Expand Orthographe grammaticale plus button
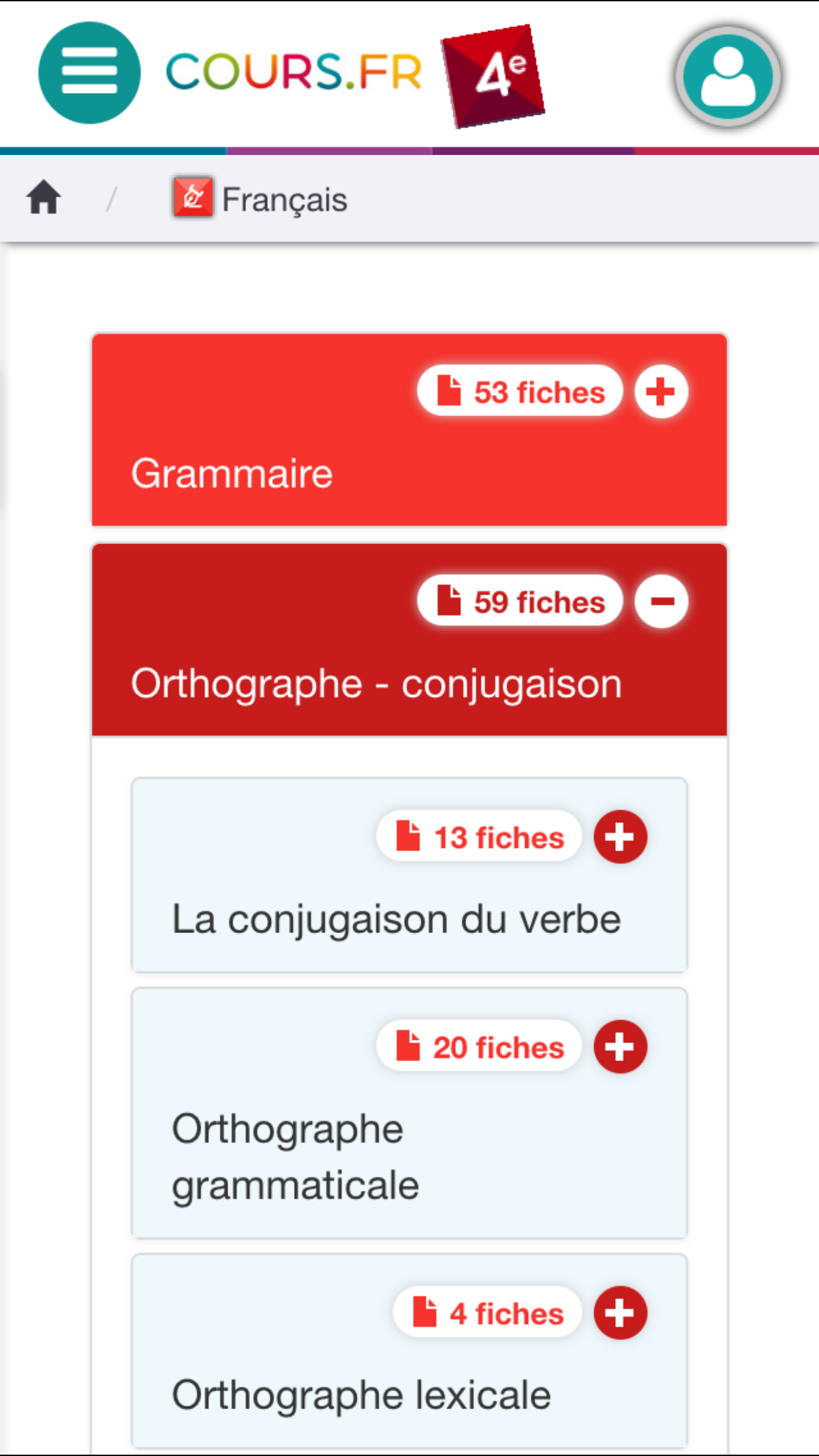Image resolution: width=819 pixels, height=1456 pixels. click(620, 1046)
